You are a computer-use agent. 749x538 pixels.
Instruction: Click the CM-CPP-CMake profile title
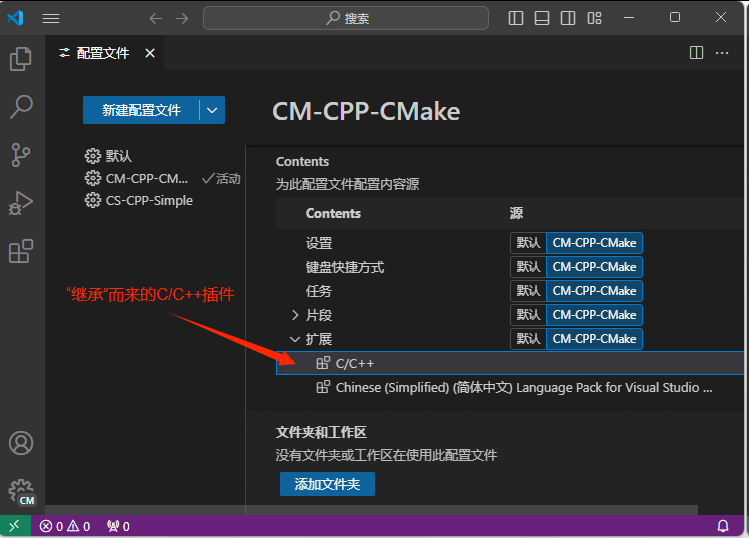[x=366, y=111]
